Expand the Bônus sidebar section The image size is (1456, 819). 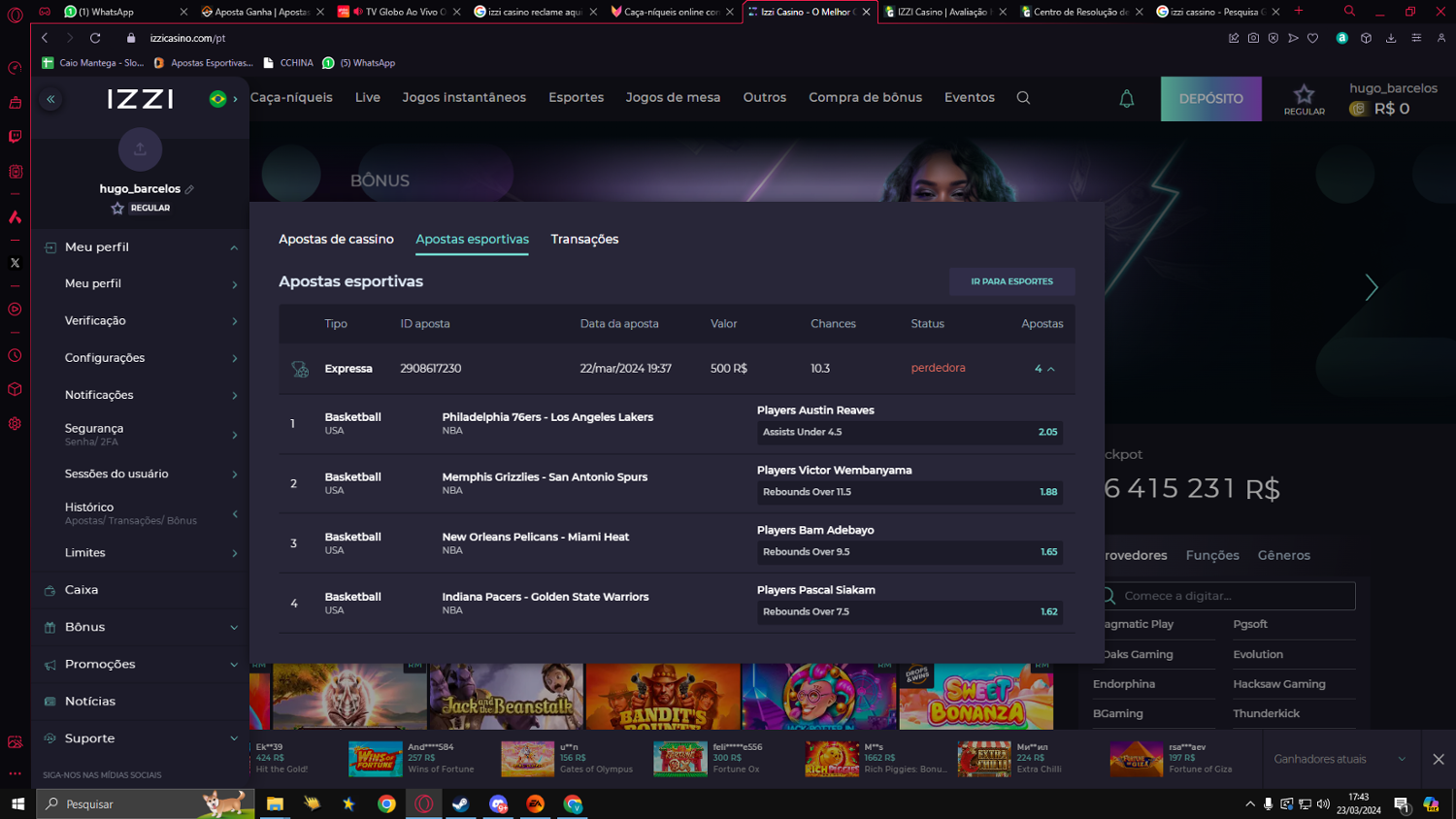(141, 627)
